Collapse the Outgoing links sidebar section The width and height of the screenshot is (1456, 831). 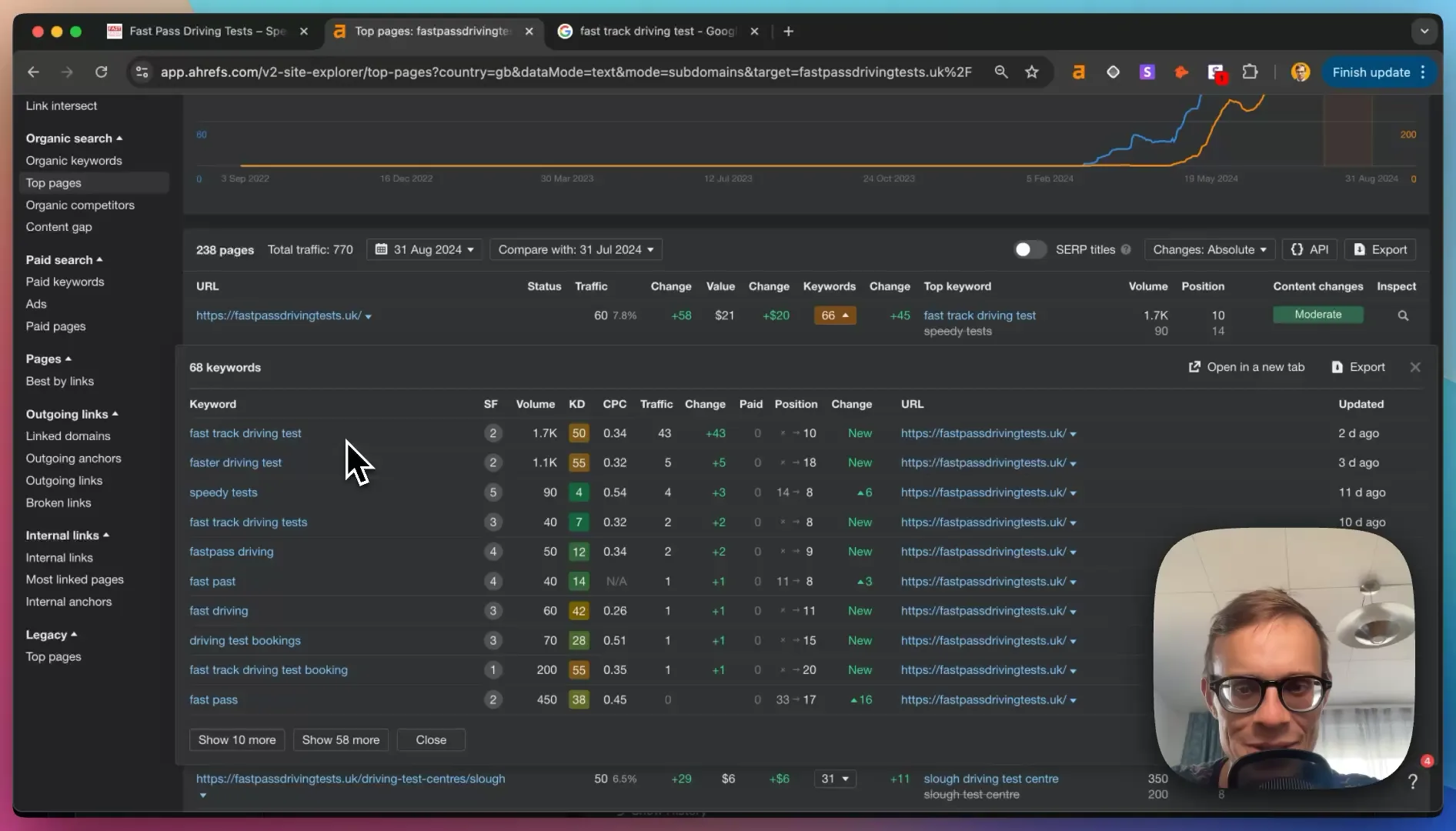pyautogui.click(x=72, y=414)
